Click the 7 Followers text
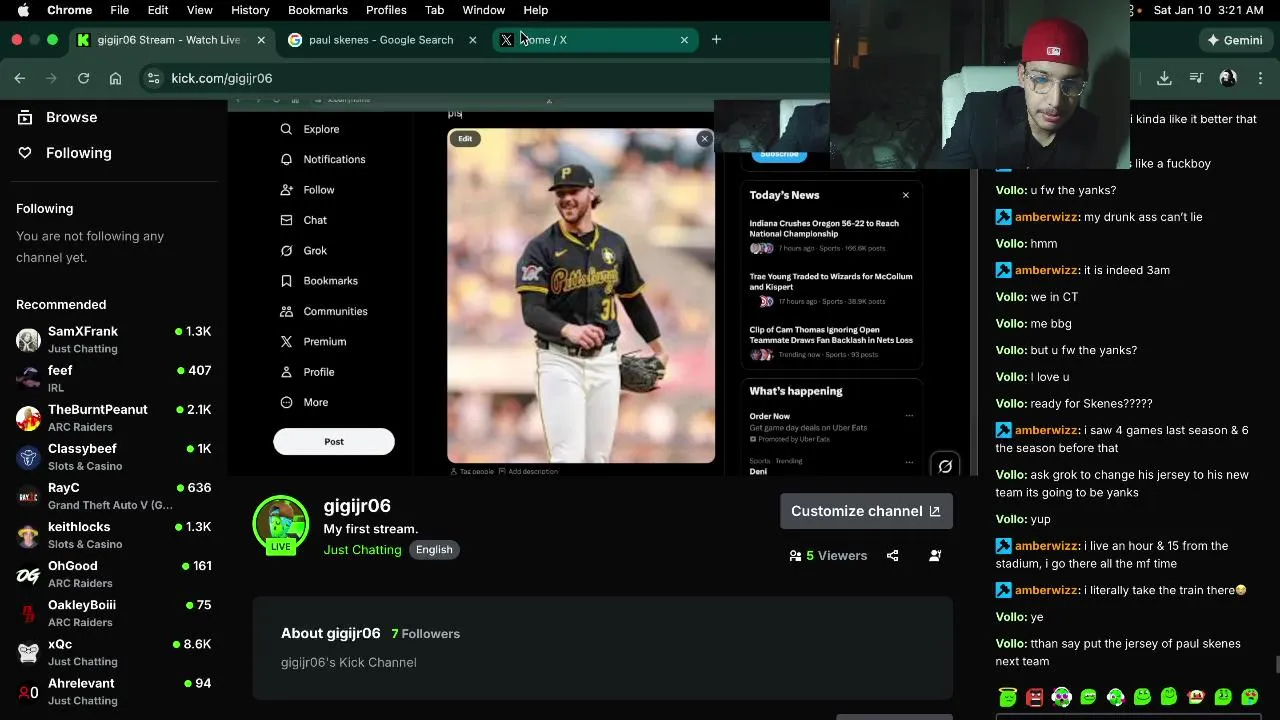 point(426,634)
